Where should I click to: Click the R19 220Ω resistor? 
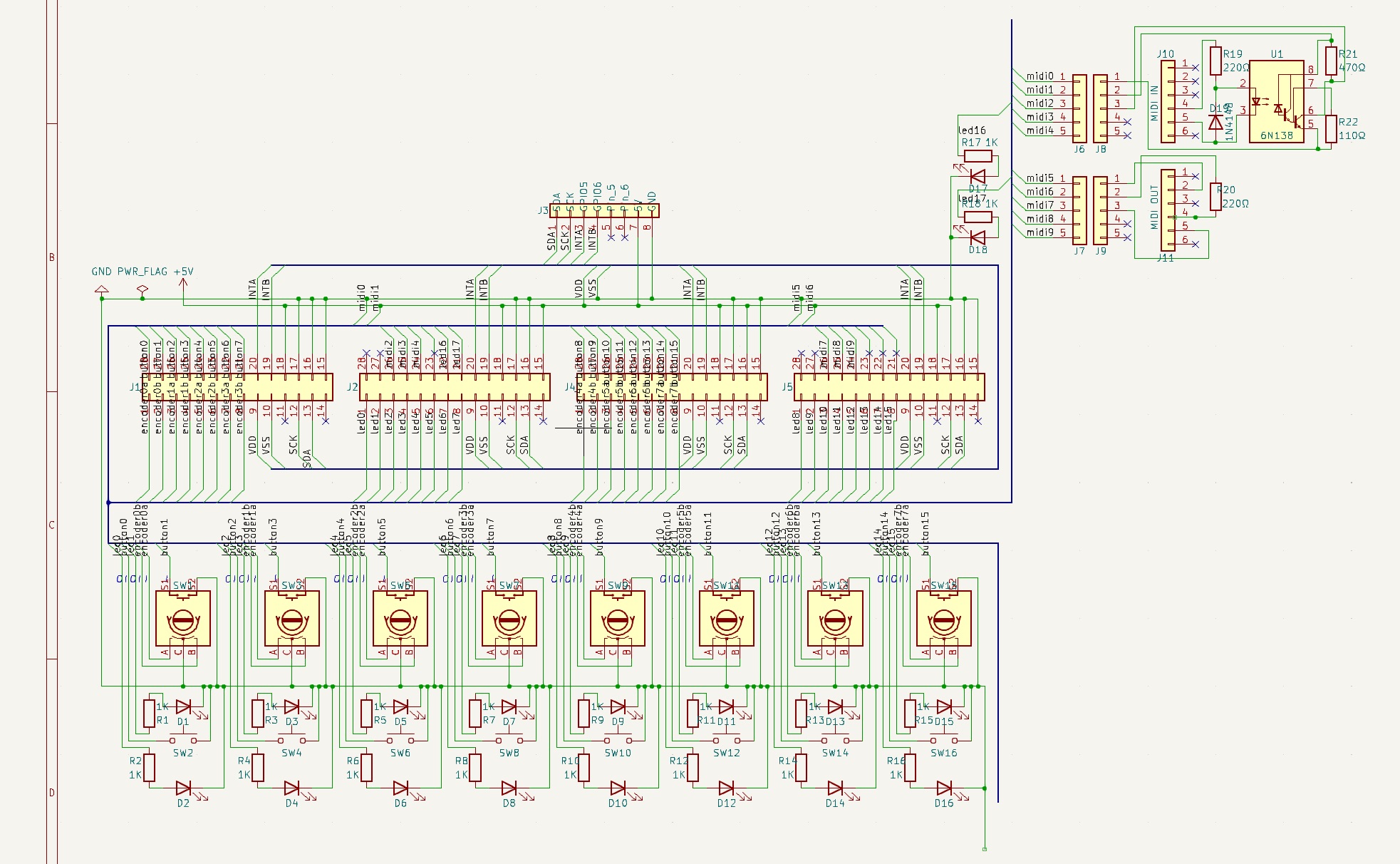tap(1216, 61)
